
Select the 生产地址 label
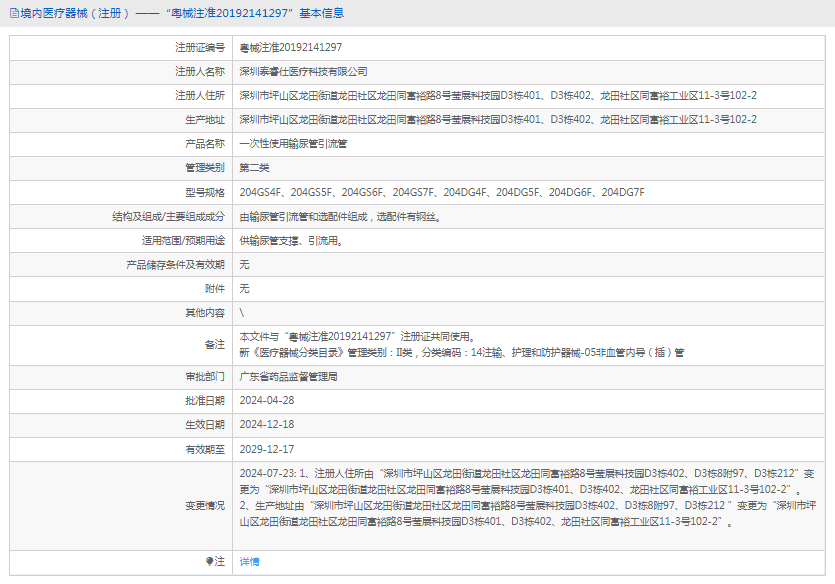[205, 120]
